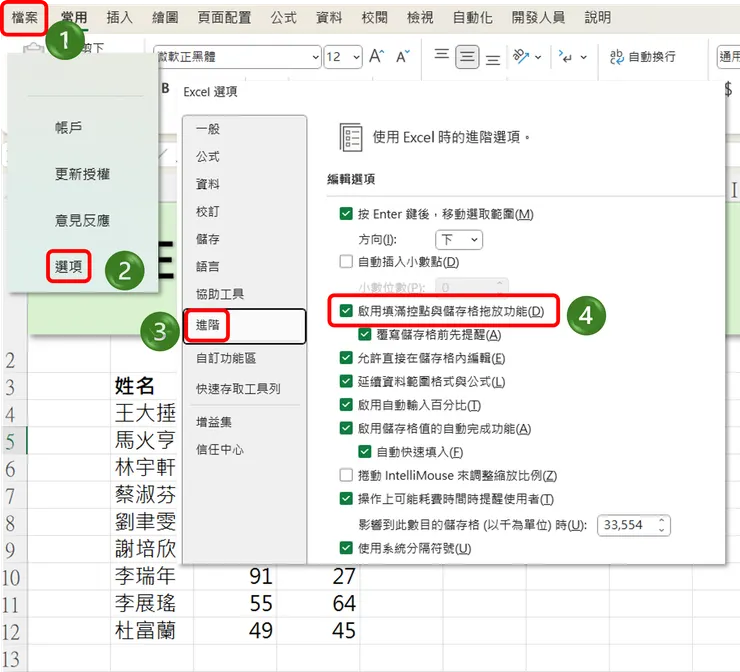Click the 自動換行 wrap text button
Screen dimensions: 740x672
(x=643, y=57)
